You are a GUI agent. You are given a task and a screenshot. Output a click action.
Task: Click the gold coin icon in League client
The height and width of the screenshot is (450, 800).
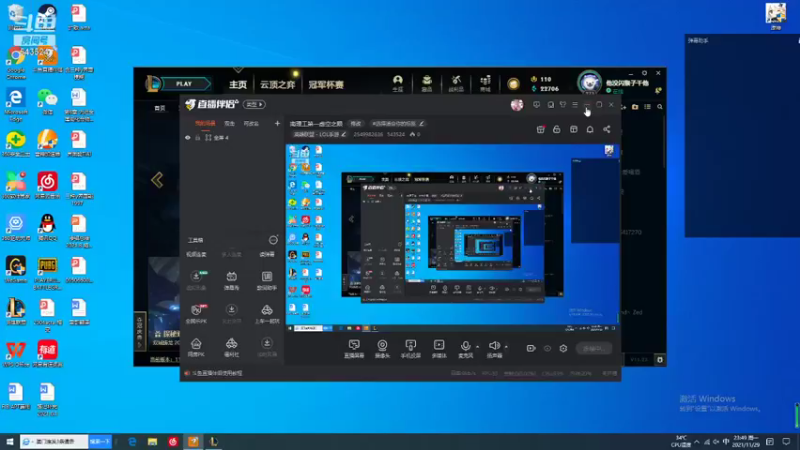click(513, 84)
